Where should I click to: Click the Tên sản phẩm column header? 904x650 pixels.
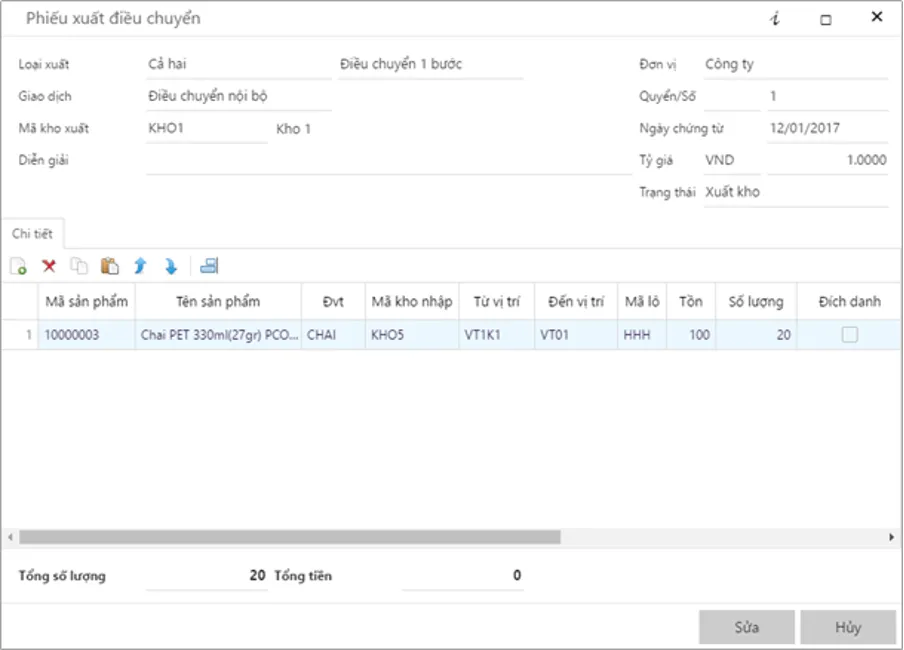click(x=218, y=302)
